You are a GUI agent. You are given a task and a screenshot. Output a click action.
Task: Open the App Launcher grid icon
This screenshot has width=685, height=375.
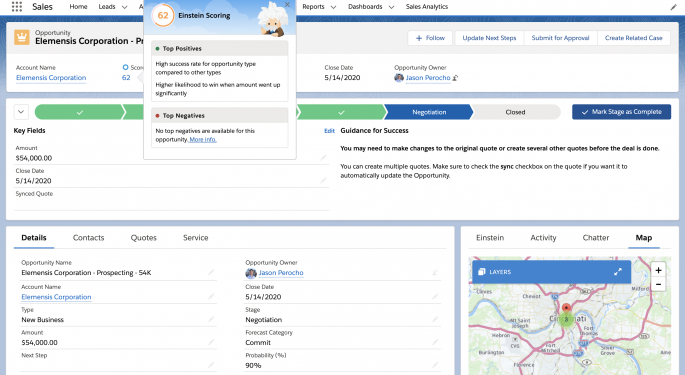17,7
